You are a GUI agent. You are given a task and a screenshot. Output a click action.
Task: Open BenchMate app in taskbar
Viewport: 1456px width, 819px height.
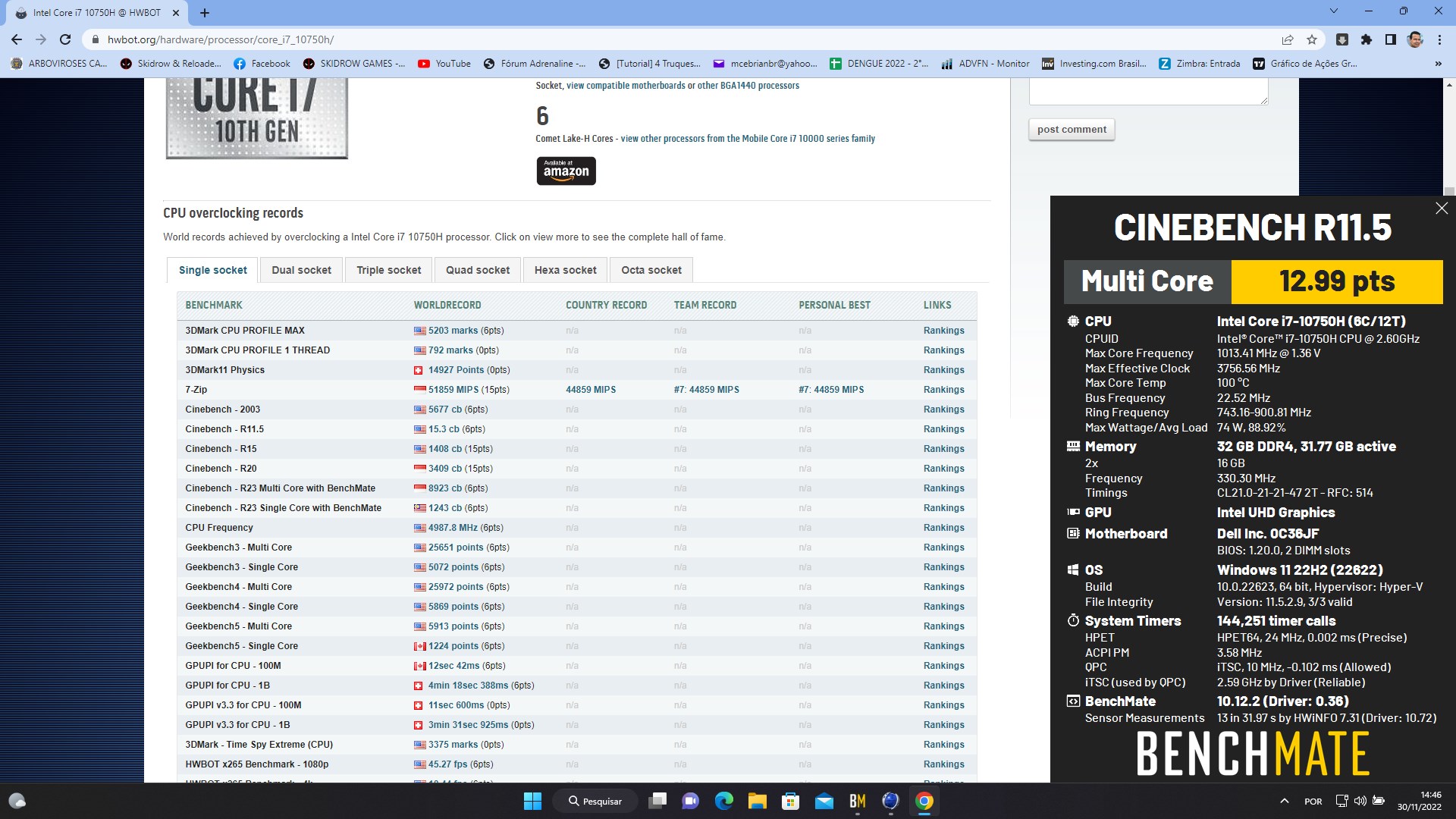click(858, 801)
